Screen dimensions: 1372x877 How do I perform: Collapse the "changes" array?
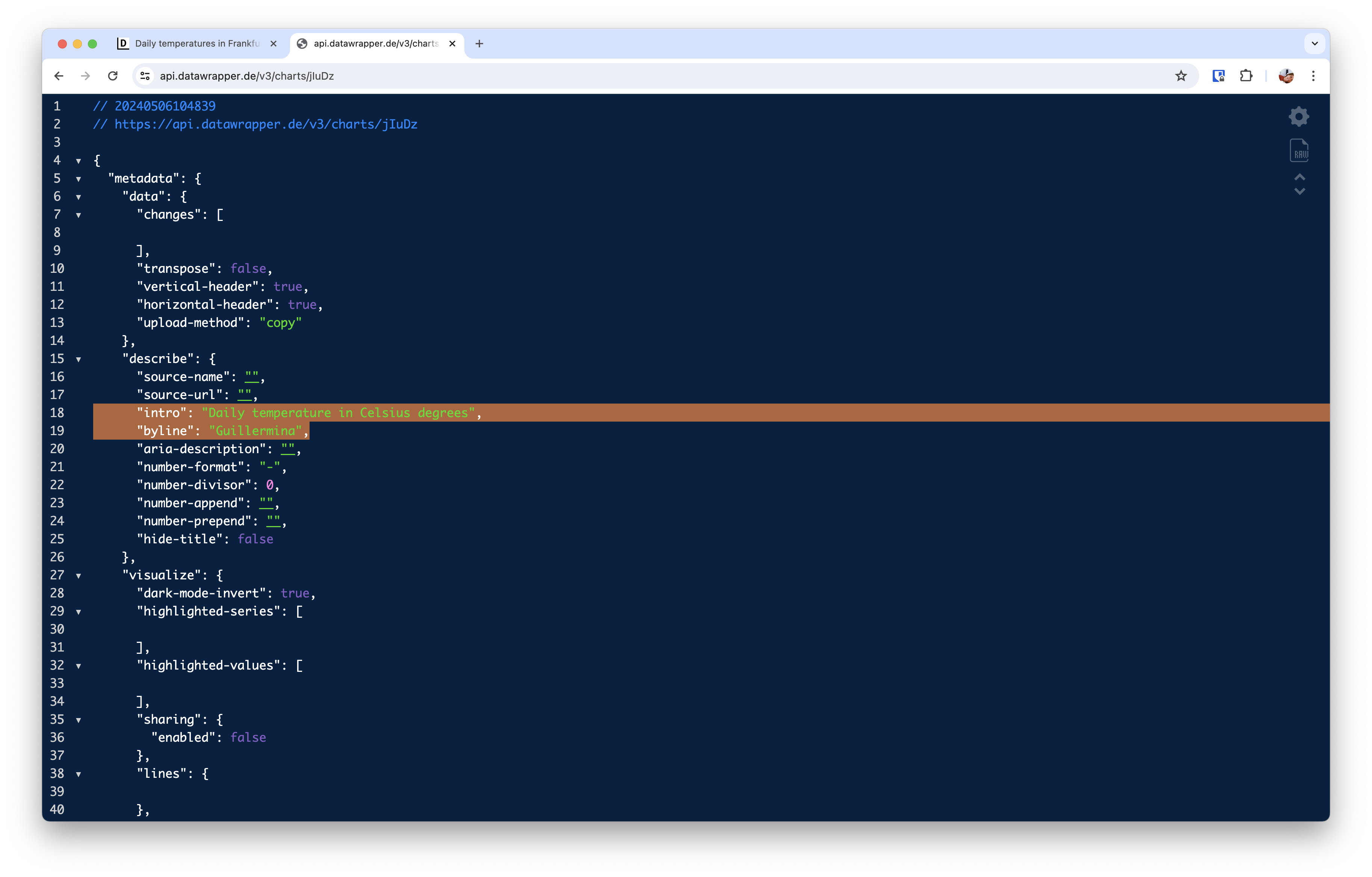tap(79, 215)
